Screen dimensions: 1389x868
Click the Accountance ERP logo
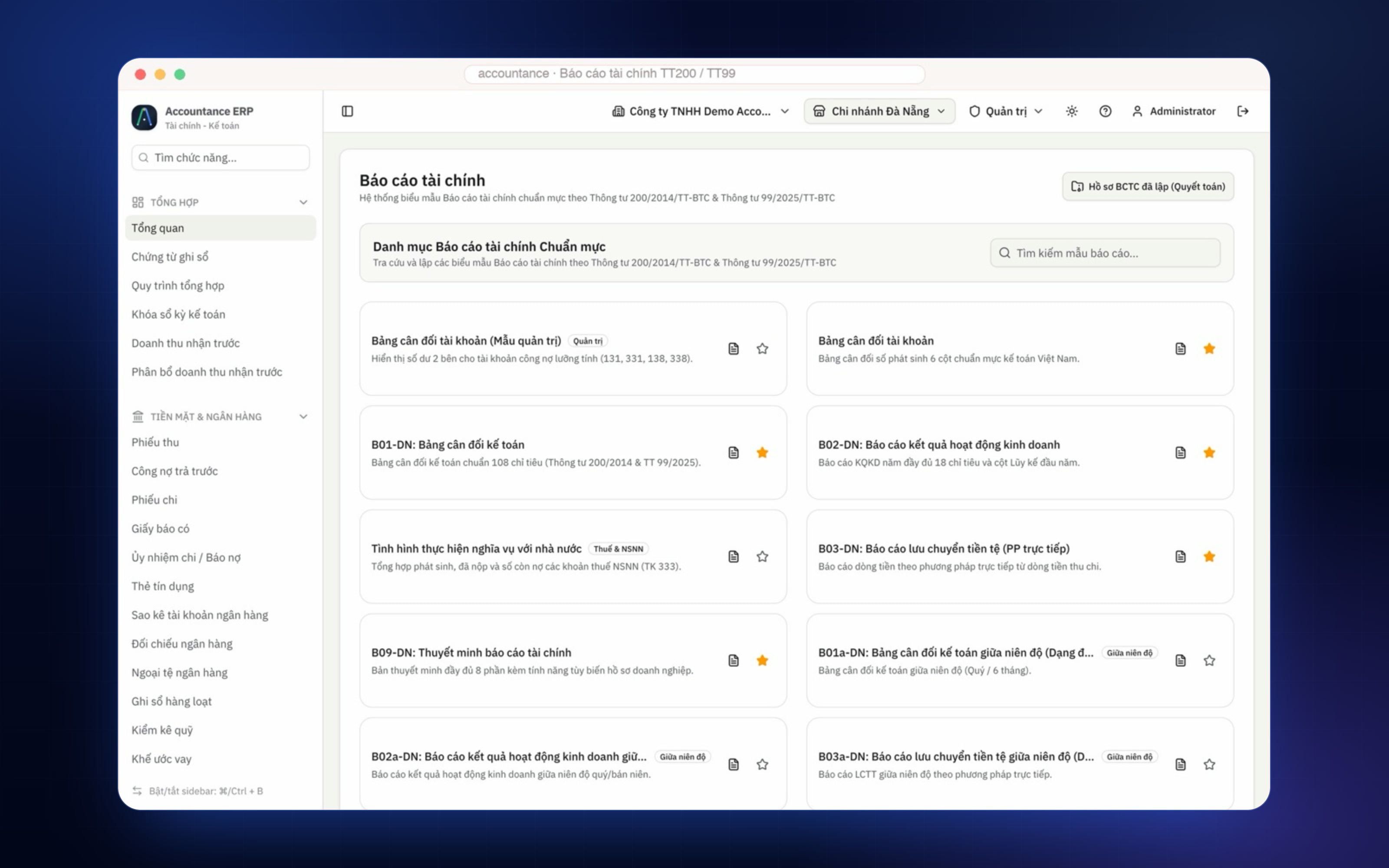coord(144,117)
